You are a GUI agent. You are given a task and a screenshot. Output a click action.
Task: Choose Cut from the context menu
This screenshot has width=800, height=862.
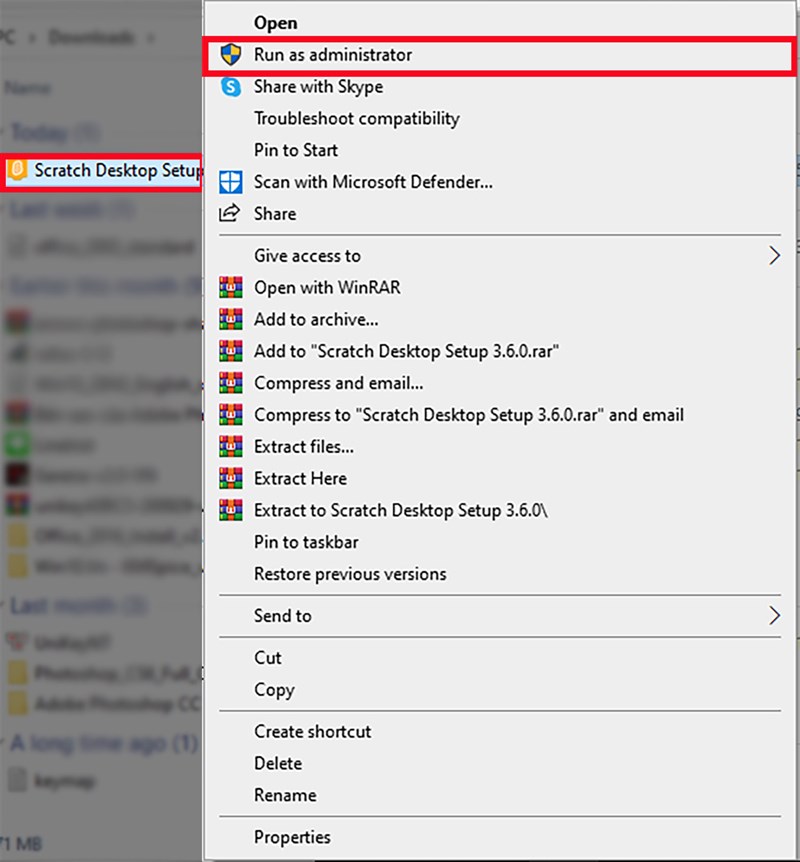coord(499,658)
